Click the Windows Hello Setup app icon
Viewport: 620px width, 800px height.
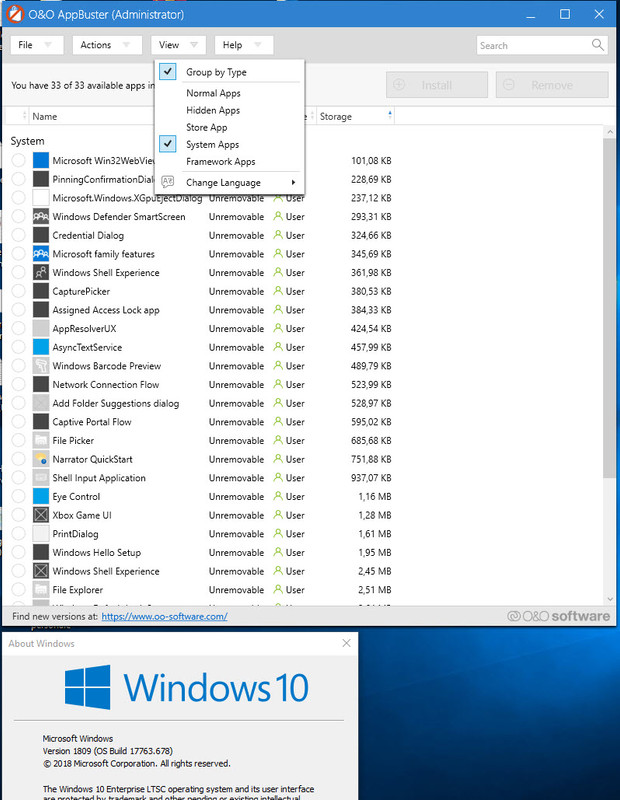(41, 553)
